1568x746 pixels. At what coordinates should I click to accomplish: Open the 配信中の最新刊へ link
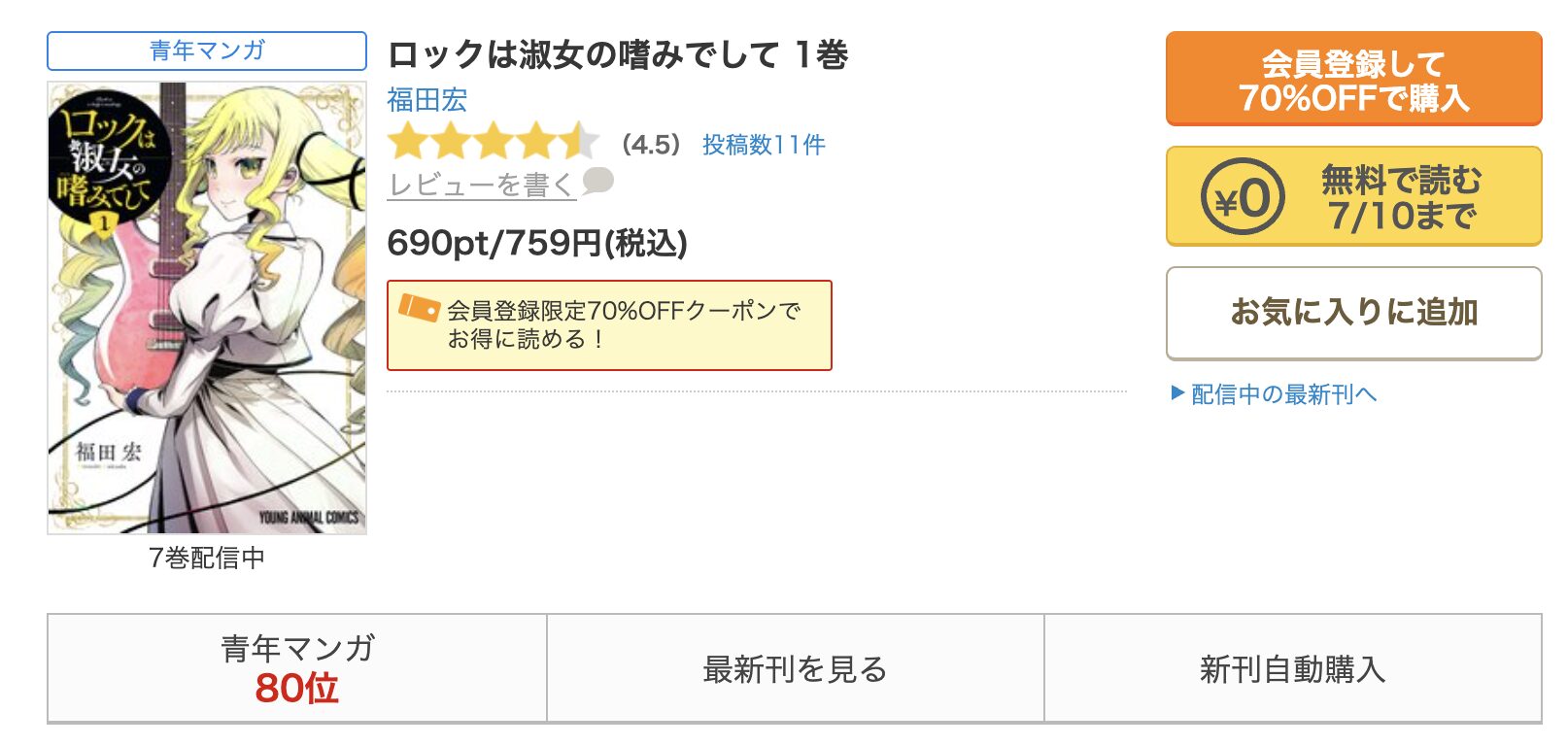coord(1283,394)
